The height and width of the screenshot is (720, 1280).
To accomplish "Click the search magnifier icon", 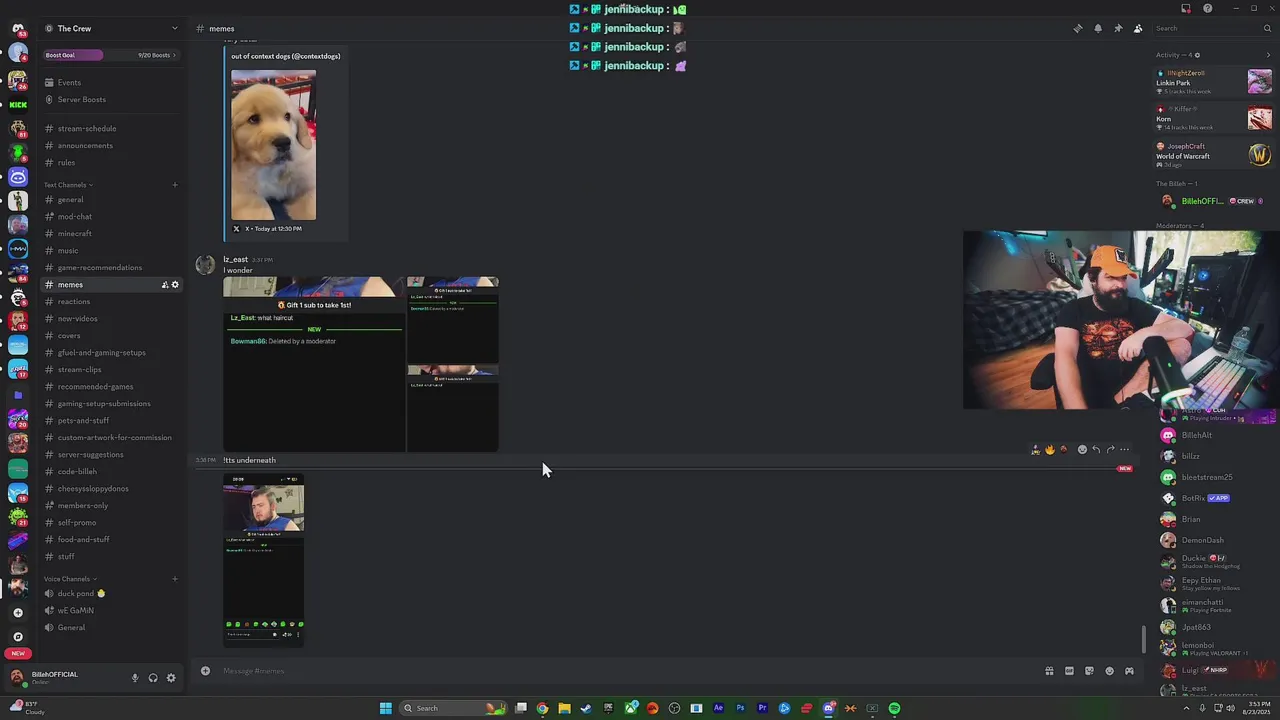I will pyautogui.click(x=1267, y=28).
